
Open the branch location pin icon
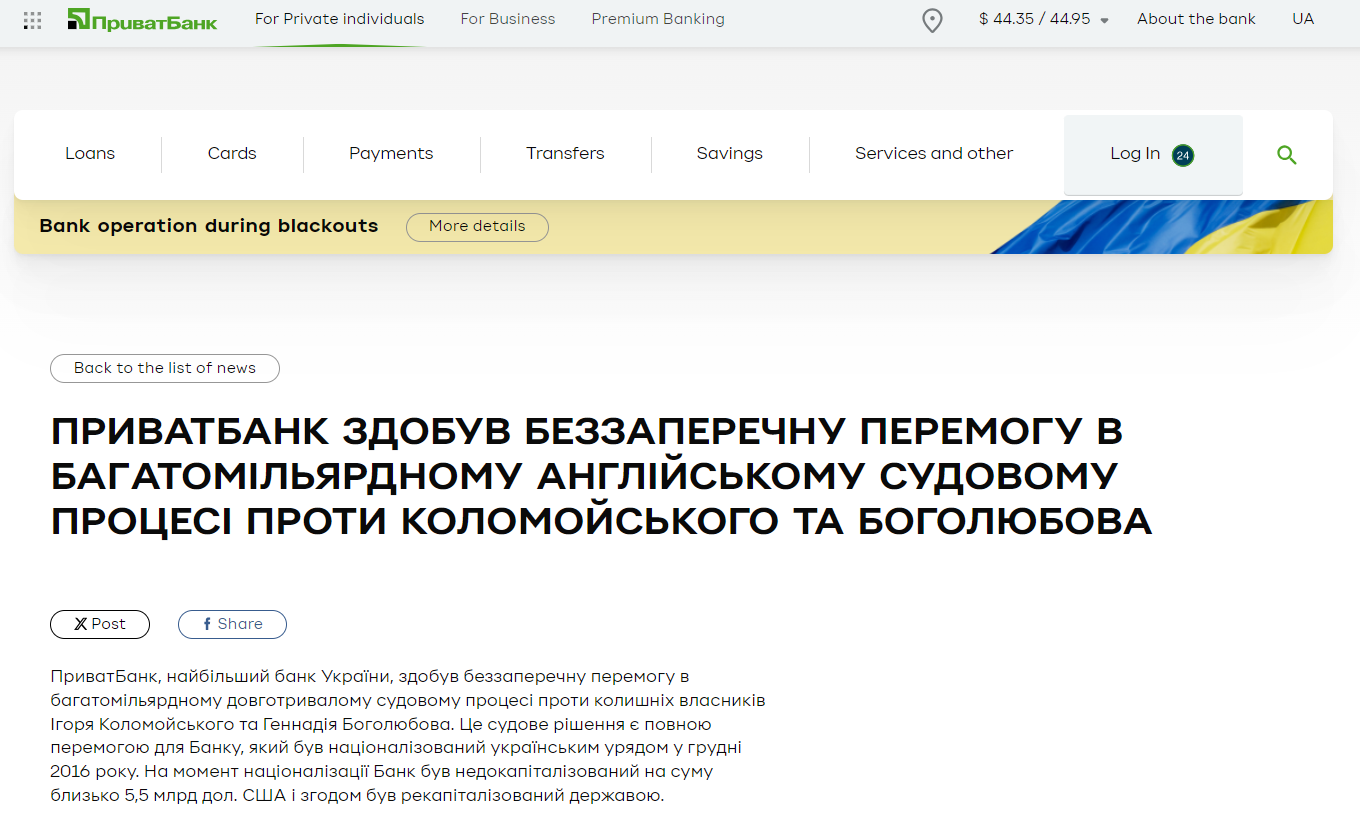point(932,20)
